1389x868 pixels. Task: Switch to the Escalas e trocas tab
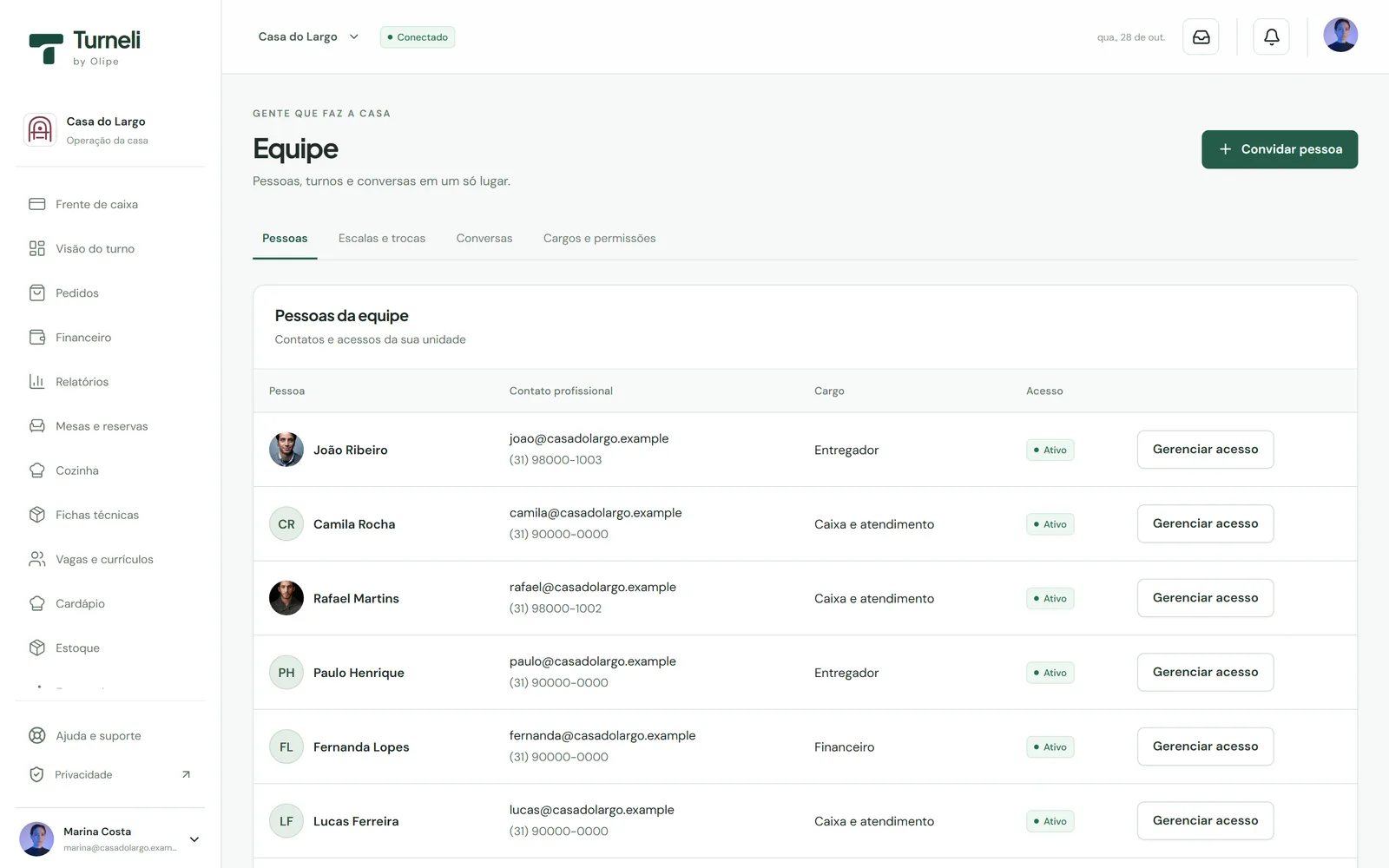(382, 239)
